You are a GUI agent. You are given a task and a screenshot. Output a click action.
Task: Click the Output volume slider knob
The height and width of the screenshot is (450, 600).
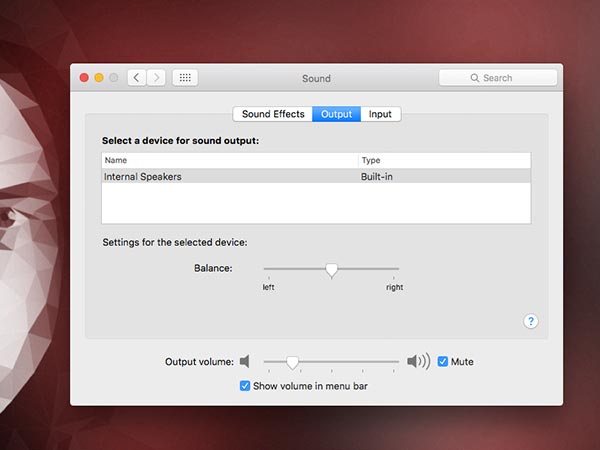292,361
